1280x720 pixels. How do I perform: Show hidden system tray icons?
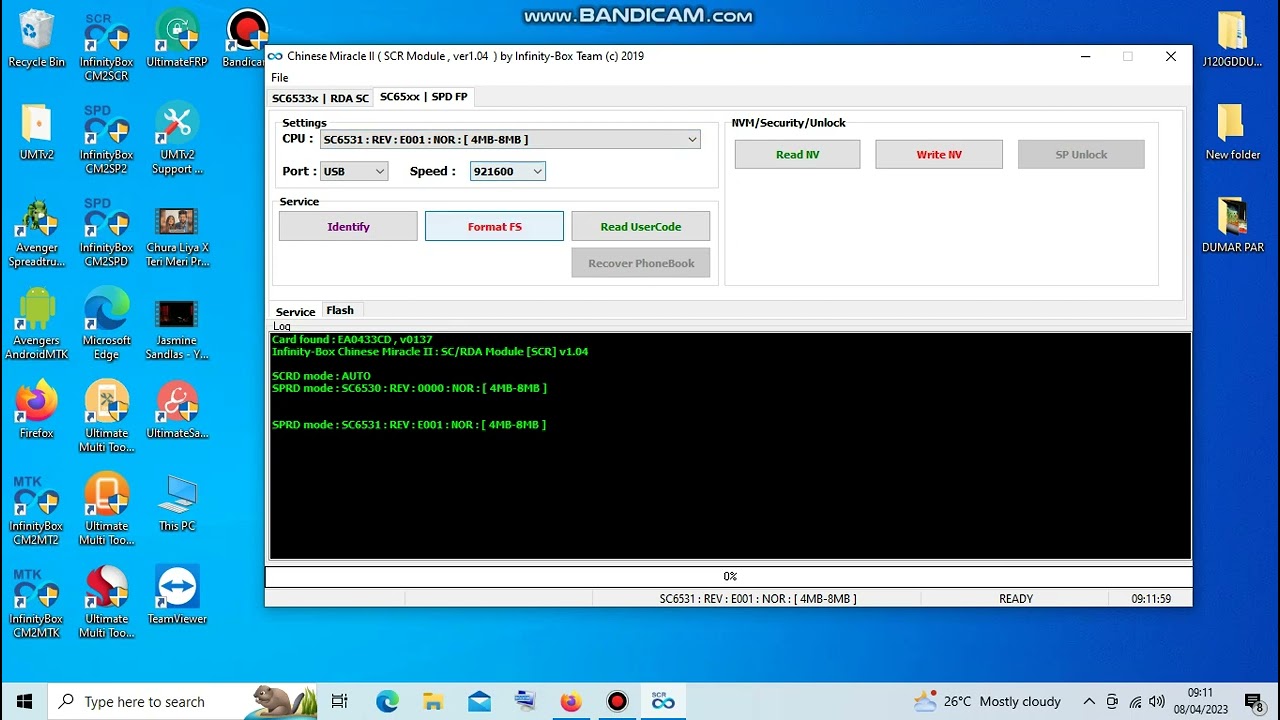(1089, 701)
